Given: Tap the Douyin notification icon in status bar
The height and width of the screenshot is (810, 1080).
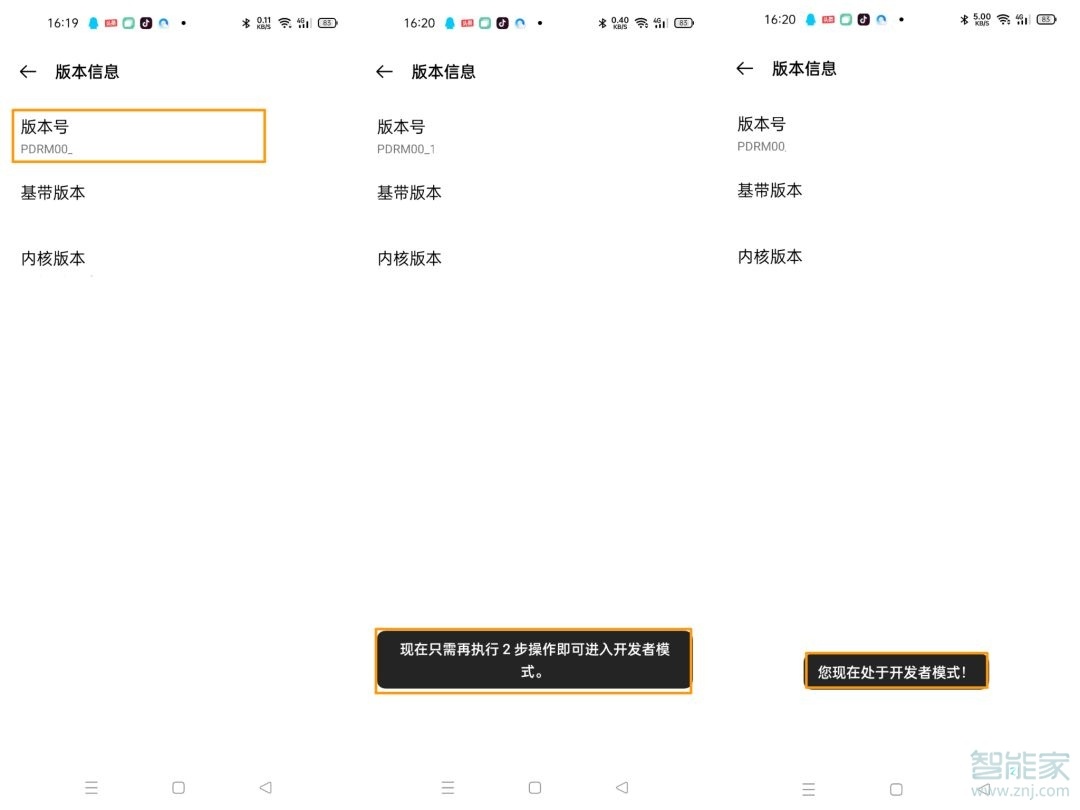Looking at the screenshot, I should tap(146, 22).
